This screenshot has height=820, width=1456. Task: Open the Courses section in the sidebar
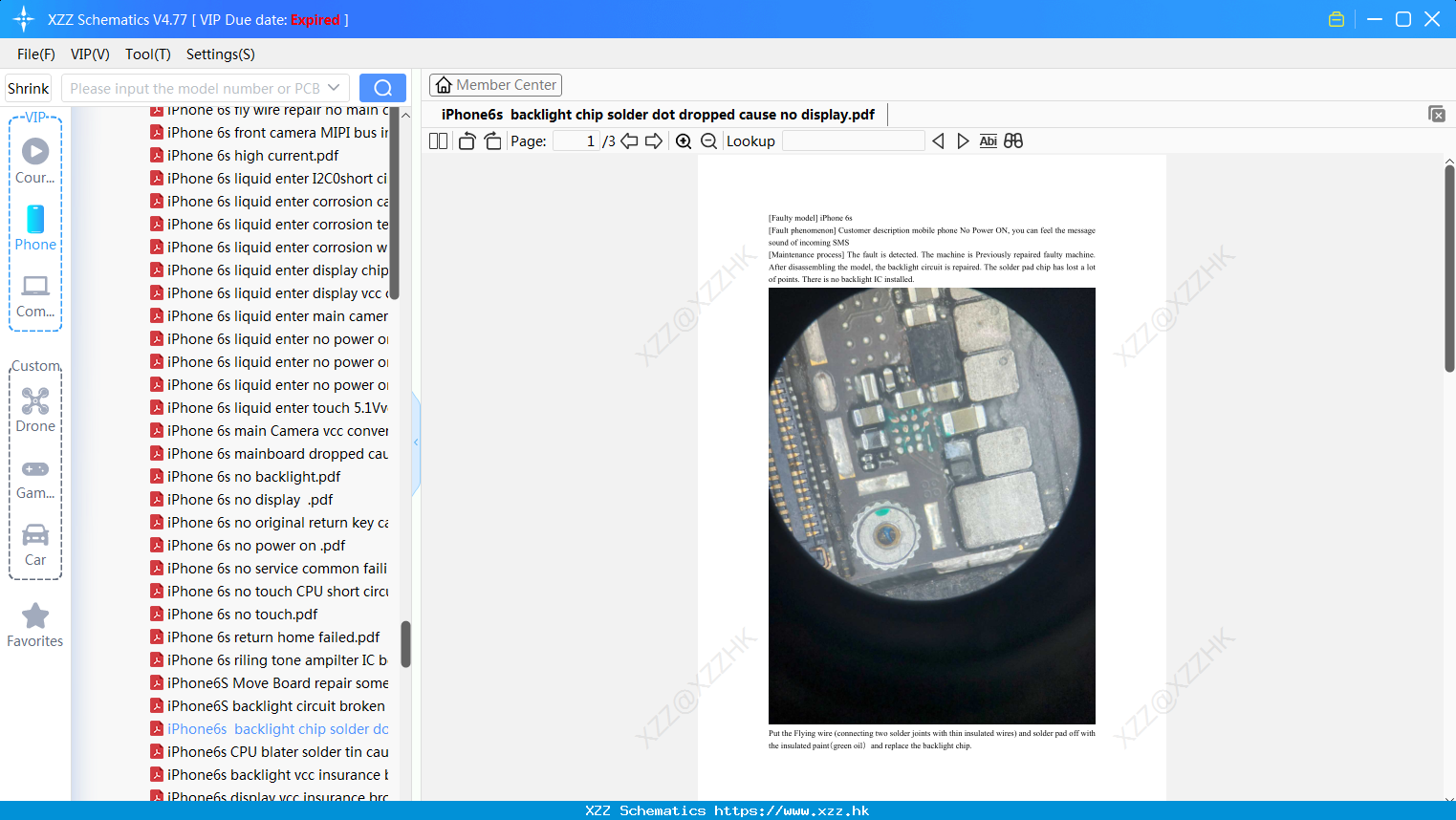(35, 161)
